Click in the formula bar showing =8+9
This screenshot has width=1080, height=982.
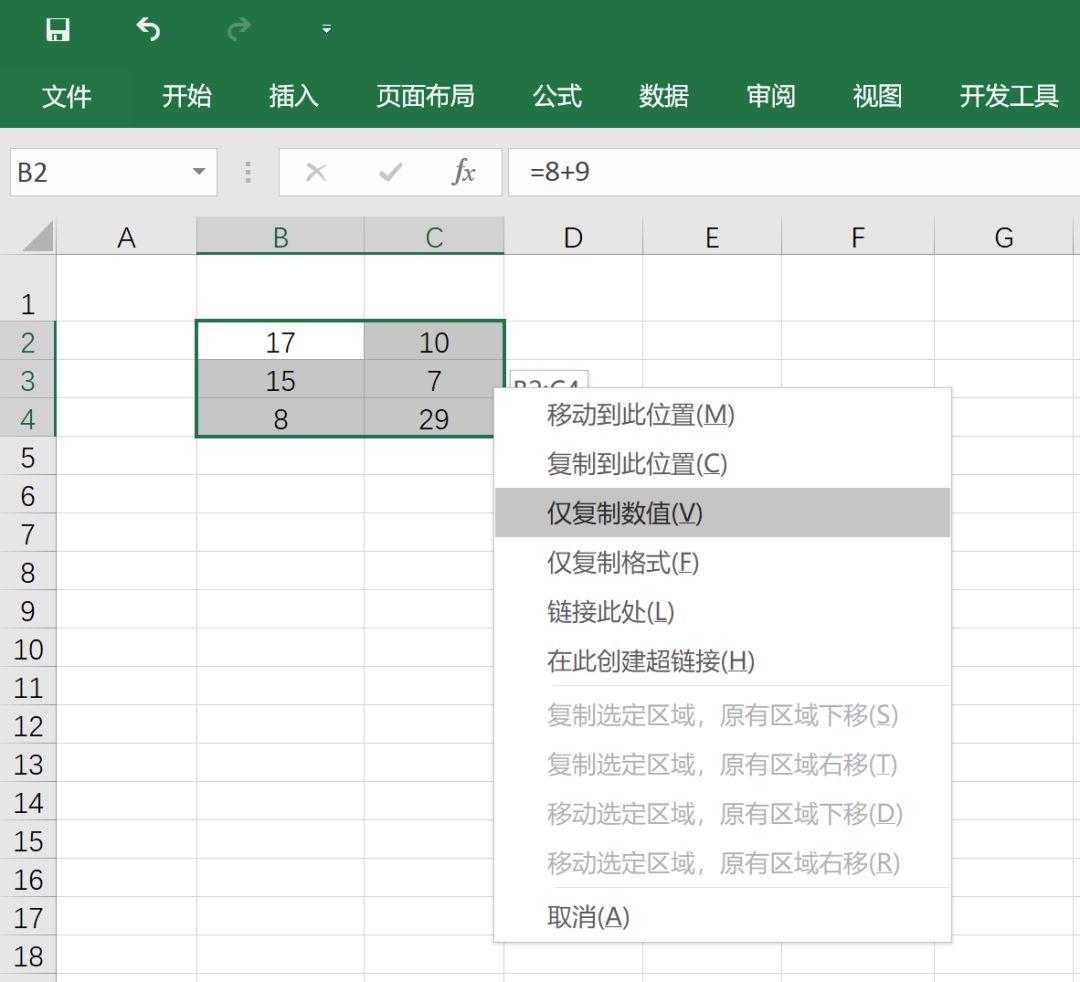[790, 172]
